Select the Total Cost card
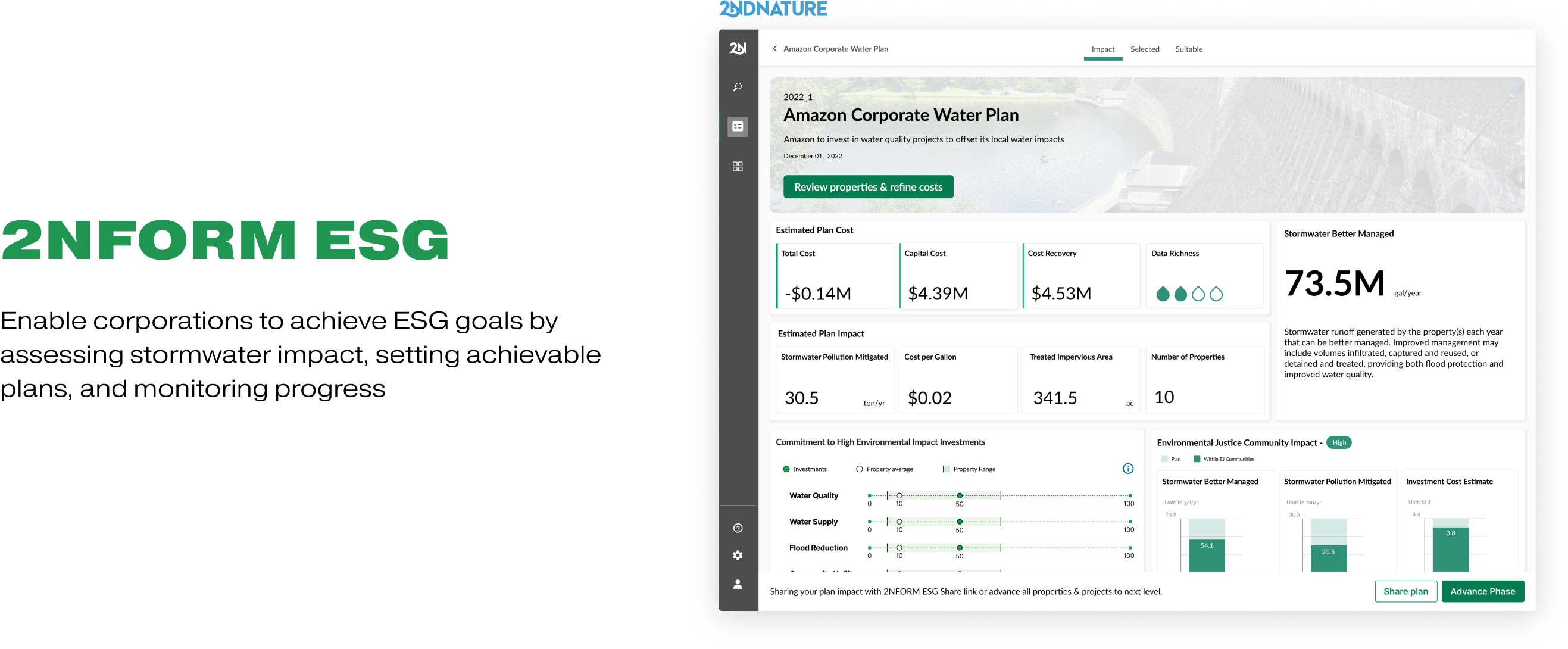Screen dimensions: 1568x649 [x=835, y=275]
